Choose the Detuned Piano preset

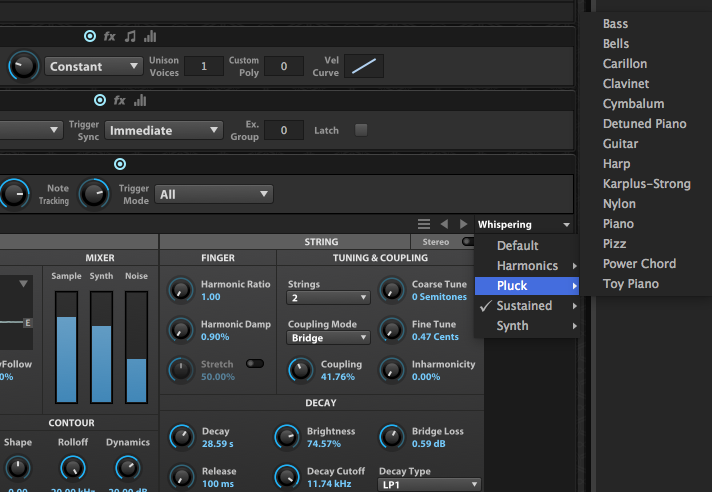pyautogui.click(x=644, y=123)
